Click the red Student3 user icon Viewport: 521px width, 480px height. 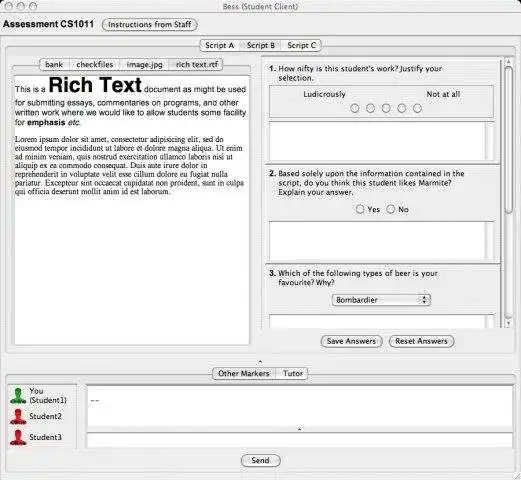(x=18, y=437)
